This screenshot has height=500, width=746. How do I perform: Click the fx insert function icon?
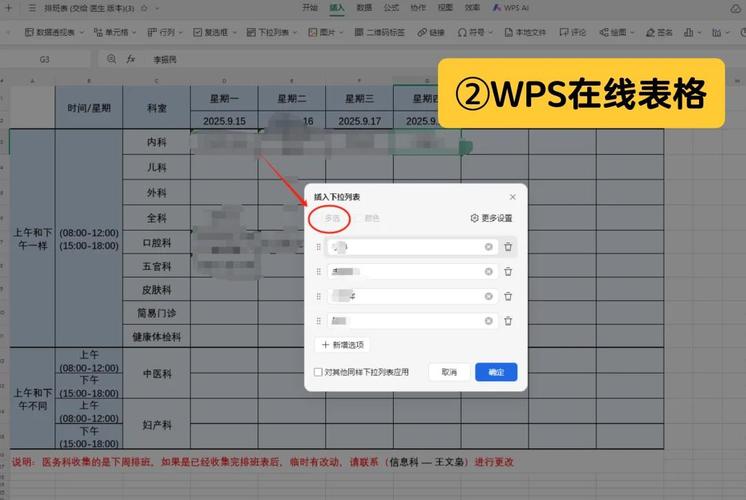130,59
